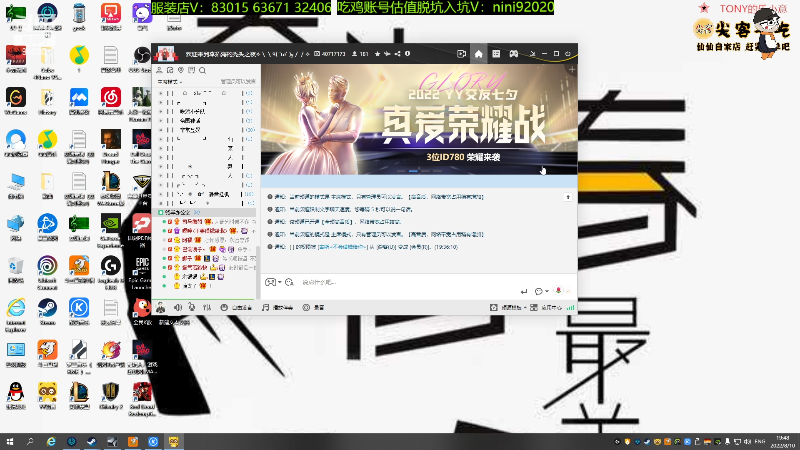Click the star favorite icon in YY title bar
The width and height of the screenshot is (800, 450).
point(378,54)
